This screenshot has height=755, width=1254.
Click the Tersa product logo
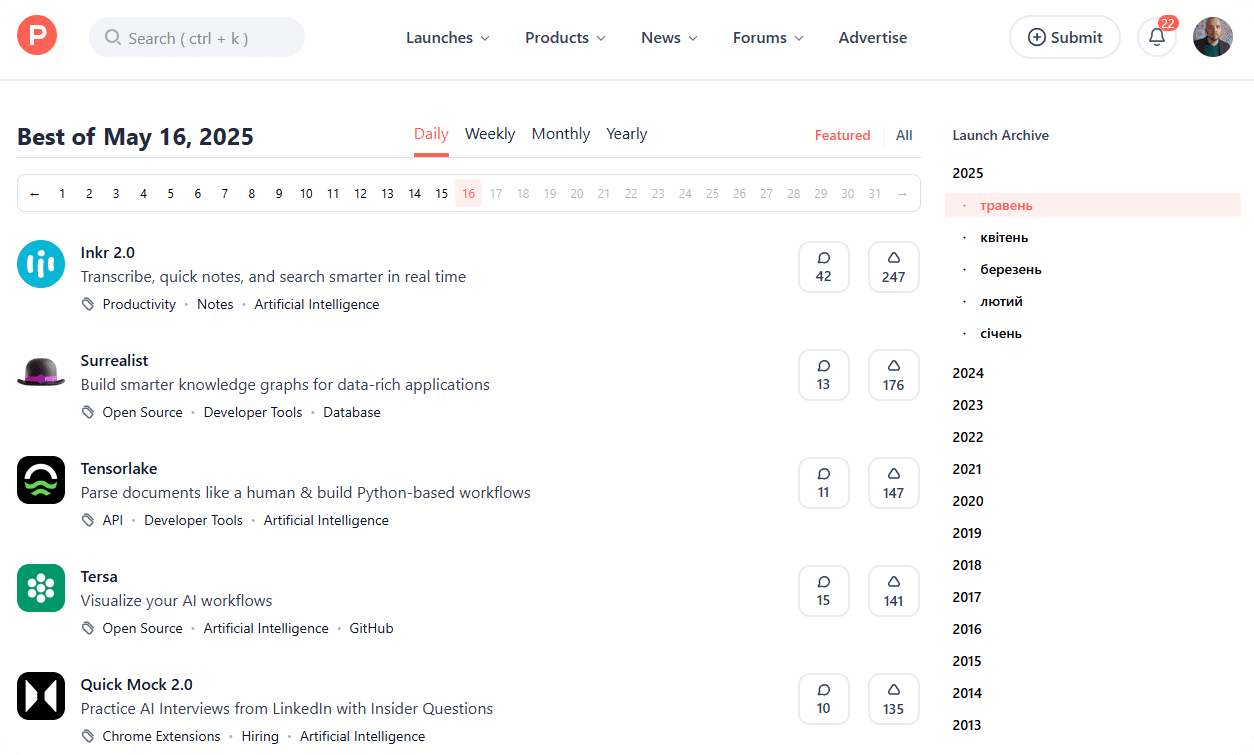click(x=41, y=588)
